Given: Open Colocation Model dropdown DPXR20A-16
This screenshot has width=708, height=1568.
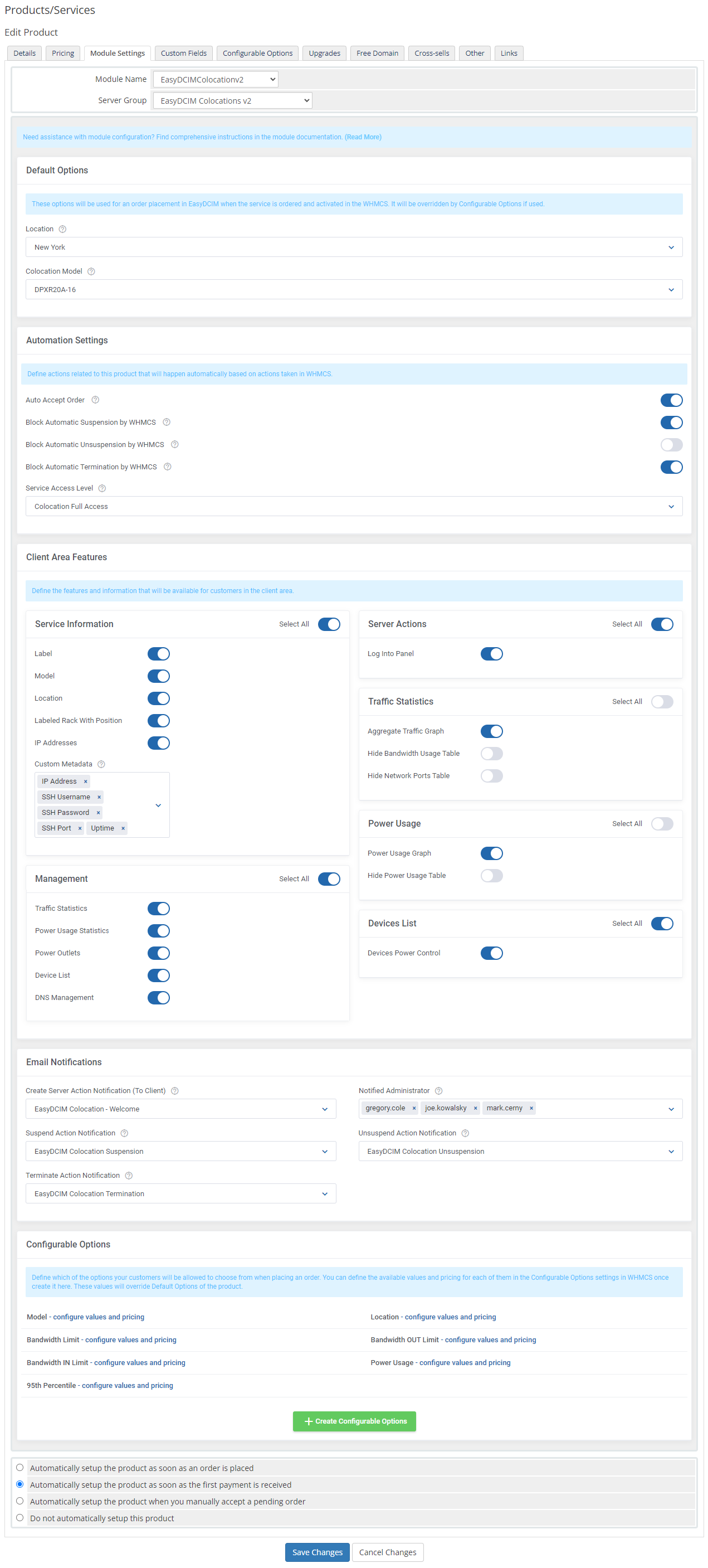Looking at the screenshot, I should (354, 290).
